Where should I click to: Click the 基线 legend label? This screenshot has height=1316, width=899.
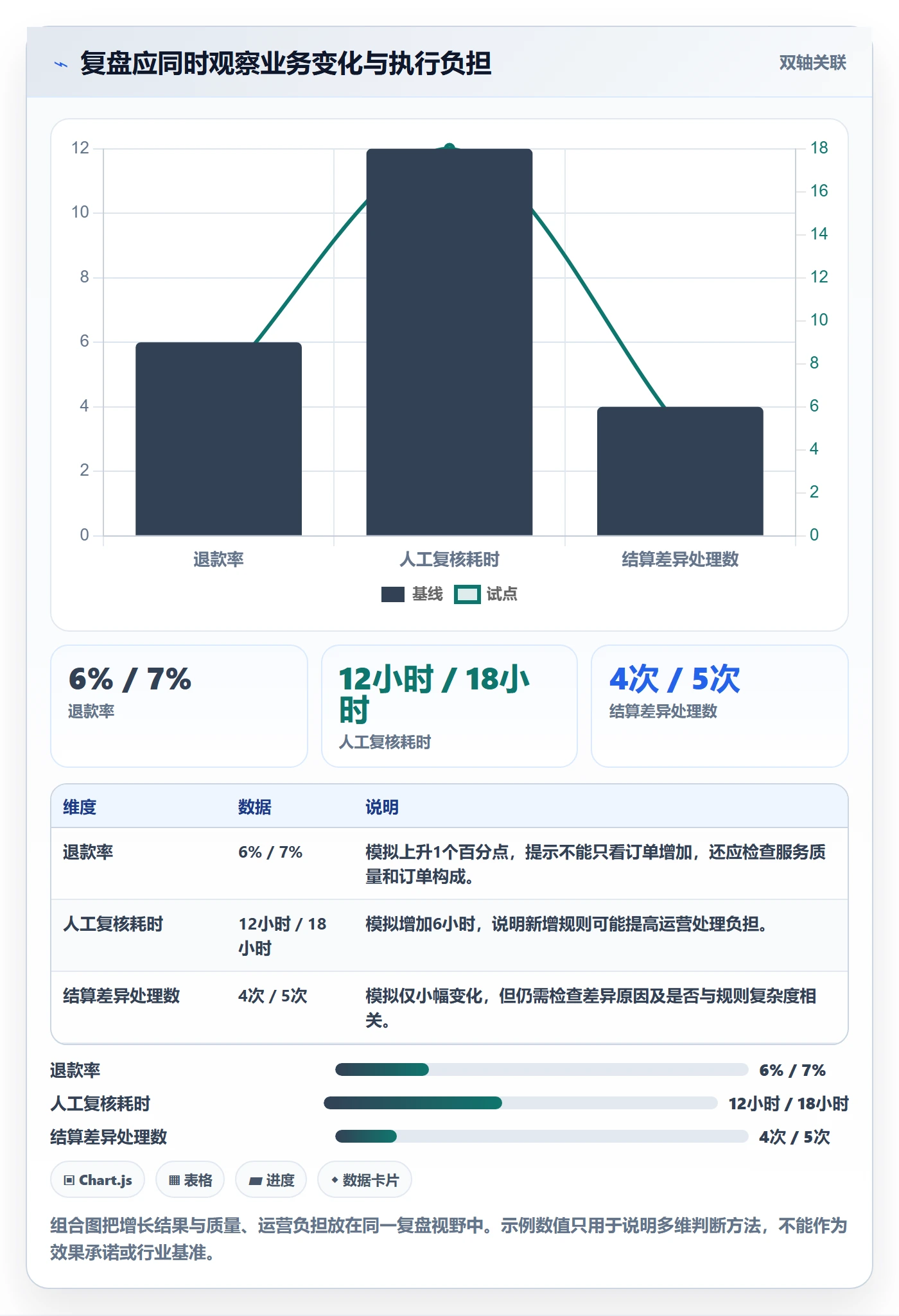(x=428, y=594)
